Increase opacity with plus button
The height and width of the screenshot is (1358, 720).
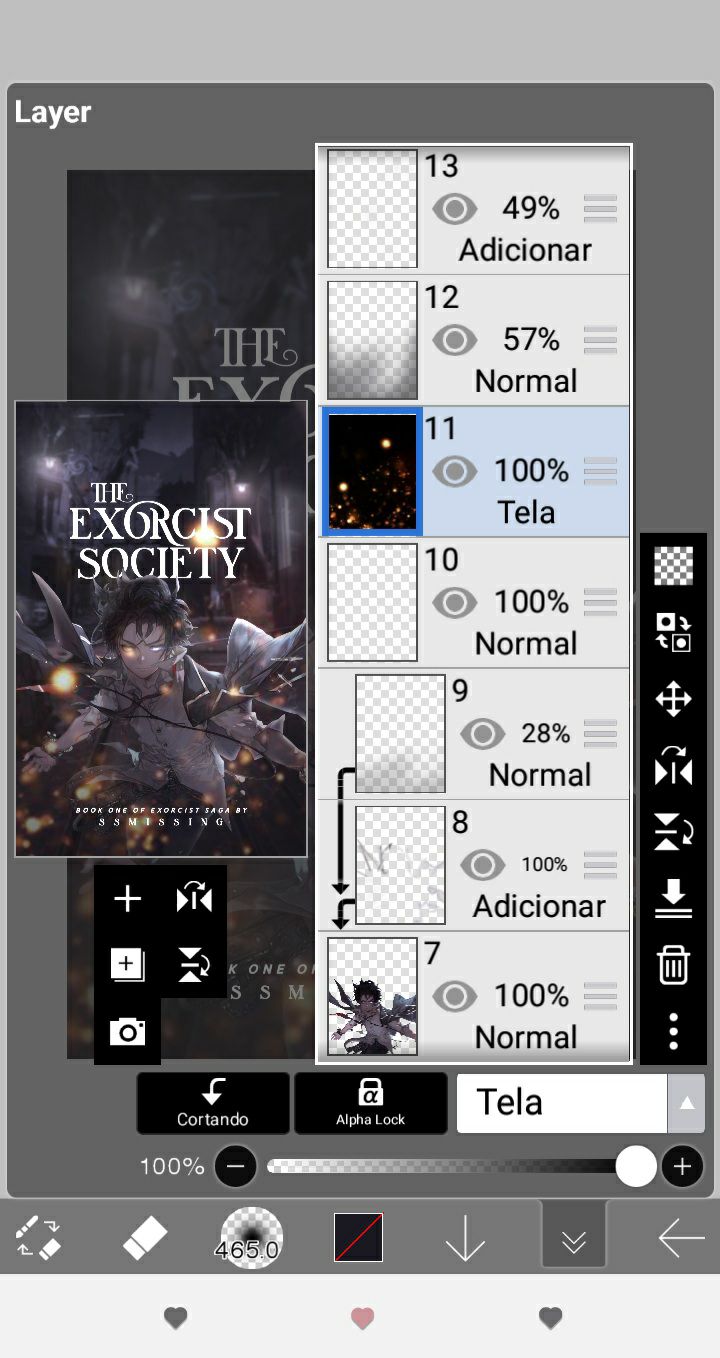pyautogui.click(x=682, y=1166)
